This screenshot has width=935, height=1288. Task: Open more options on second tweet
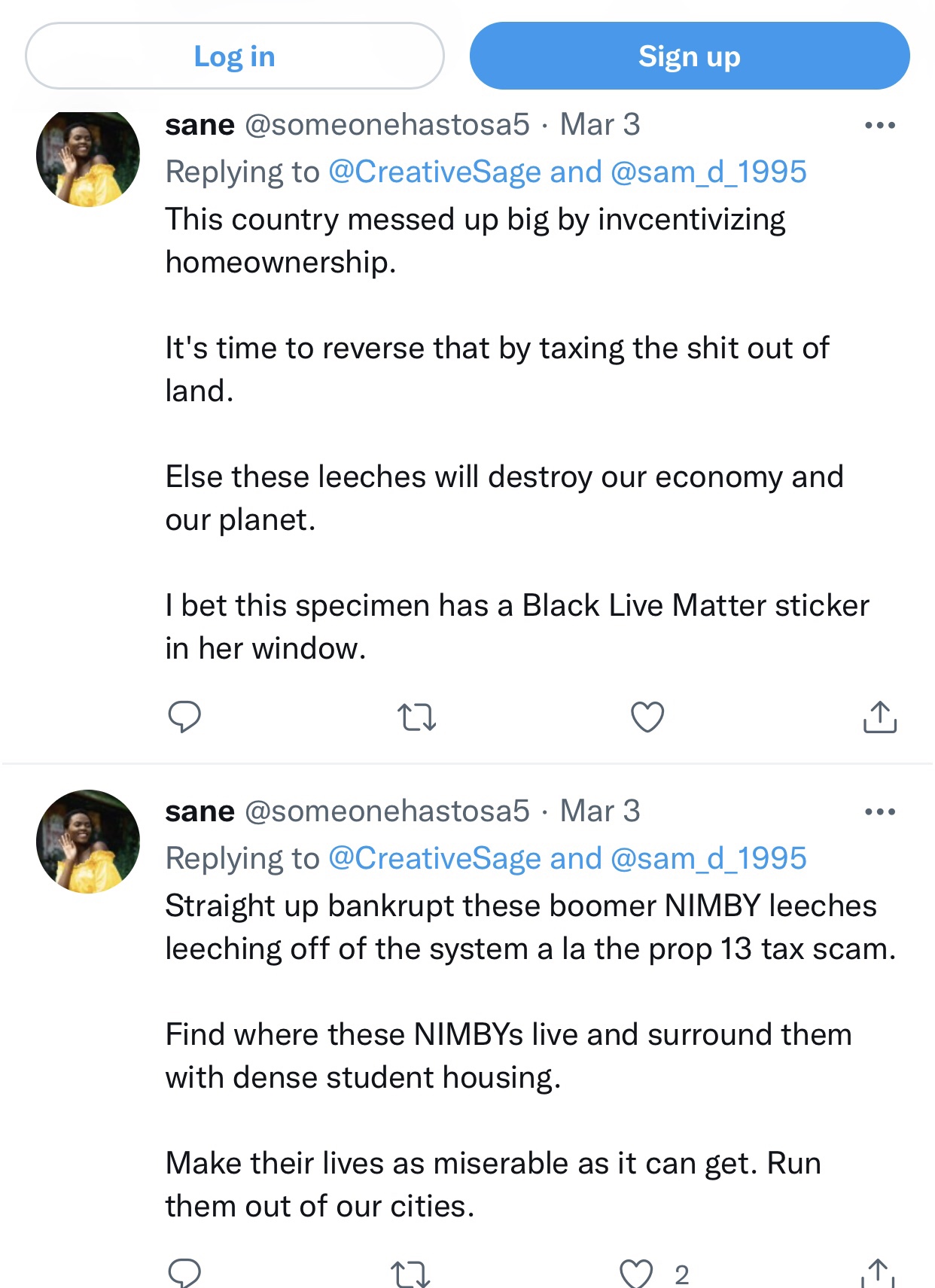point(880,811)
